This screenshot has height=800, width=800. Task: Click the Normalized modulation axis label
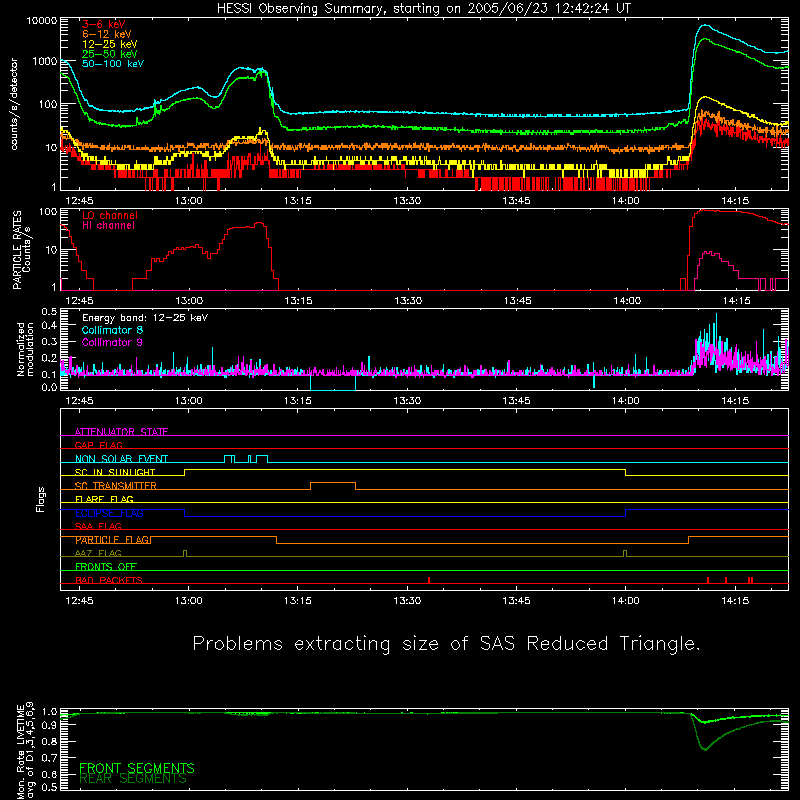click(x=25, y=349)
